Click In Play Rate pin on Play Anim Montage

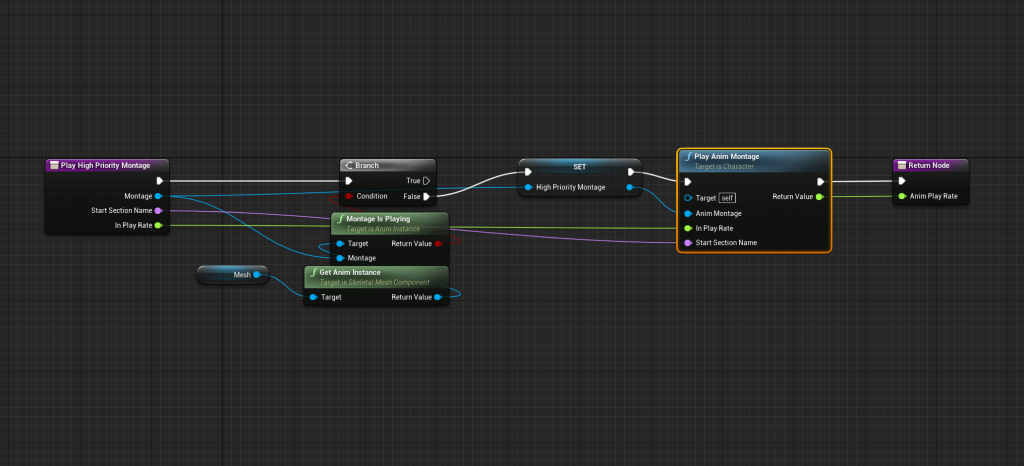point(688,228)
